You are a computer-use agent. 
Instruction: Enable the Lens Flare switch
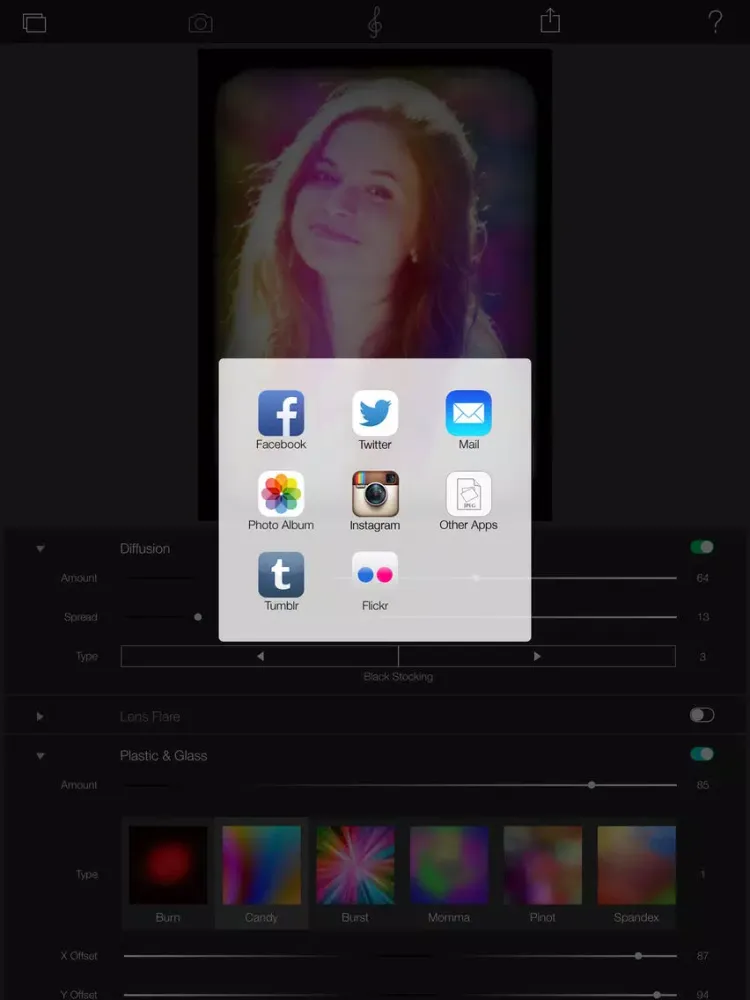point(702,715)
